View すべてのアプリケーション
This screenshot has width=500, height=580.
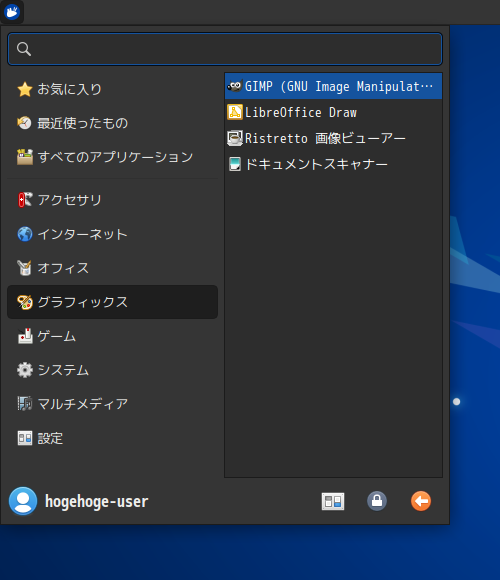coord(112,157)
